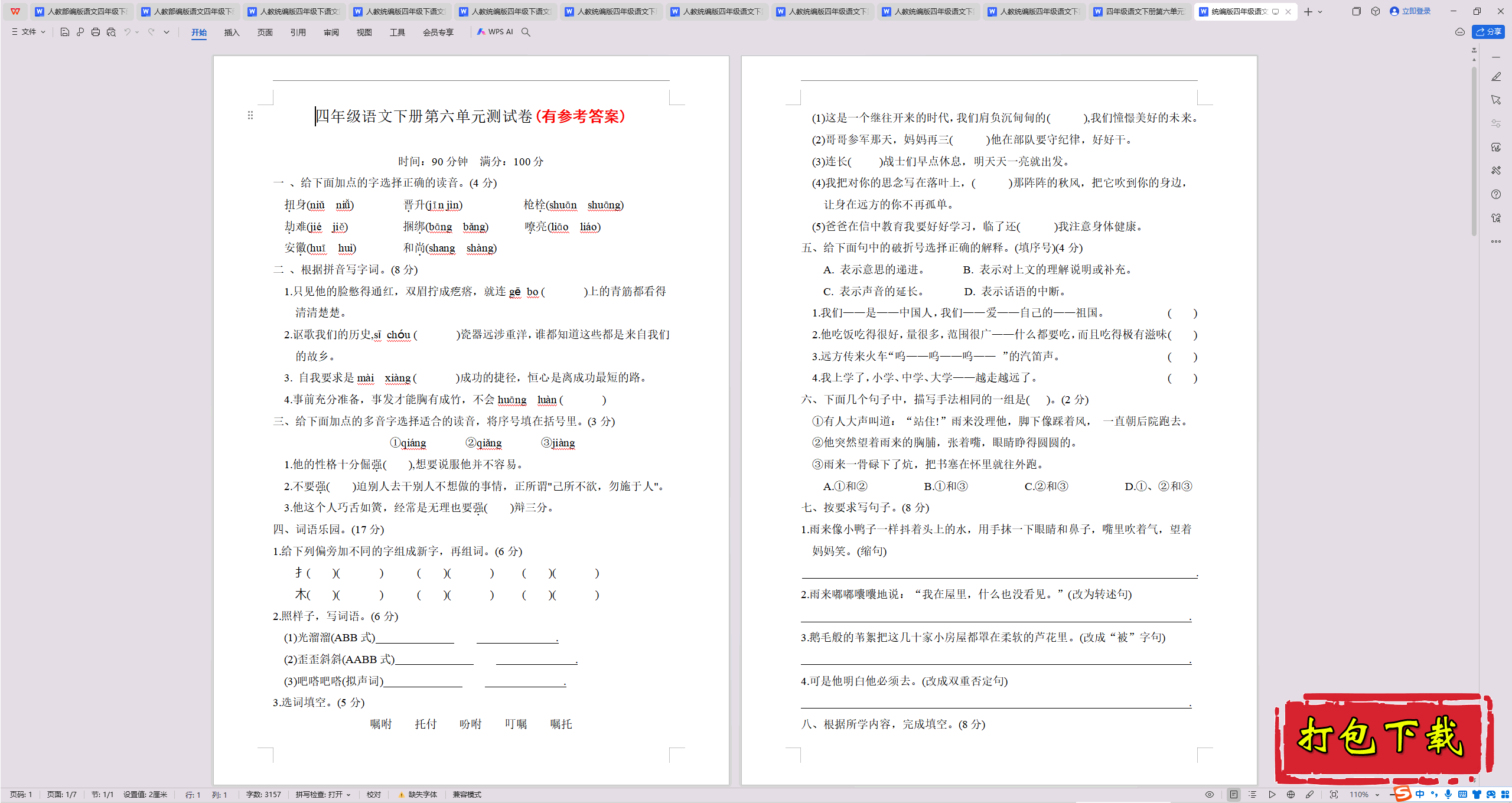Click the Undo arrow icon
Image resolution: width=1512 pixels, height=803 pixels.
pos(127,32)
